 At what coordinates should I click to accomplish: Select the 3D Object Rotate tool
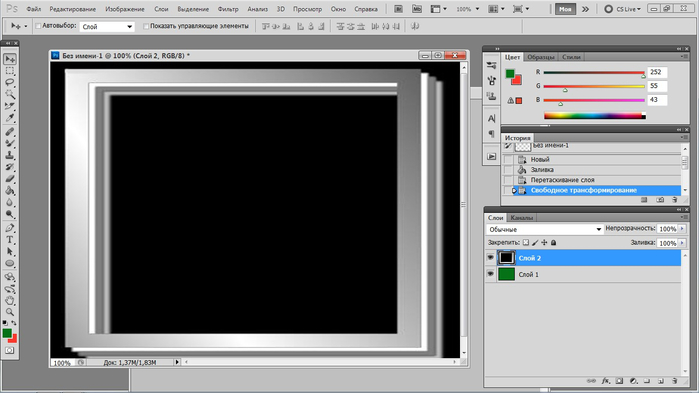10,277
